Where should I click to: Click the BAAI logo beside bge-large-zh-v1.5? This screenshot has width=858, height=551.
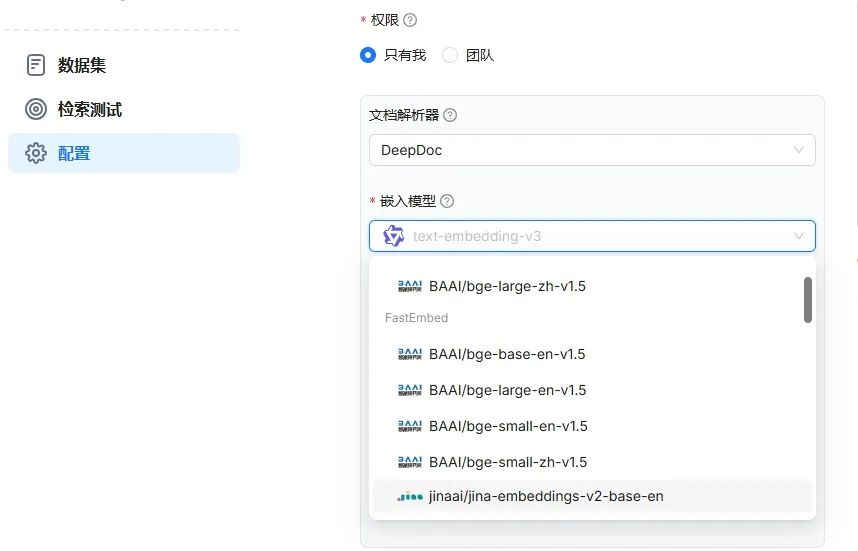410,286
